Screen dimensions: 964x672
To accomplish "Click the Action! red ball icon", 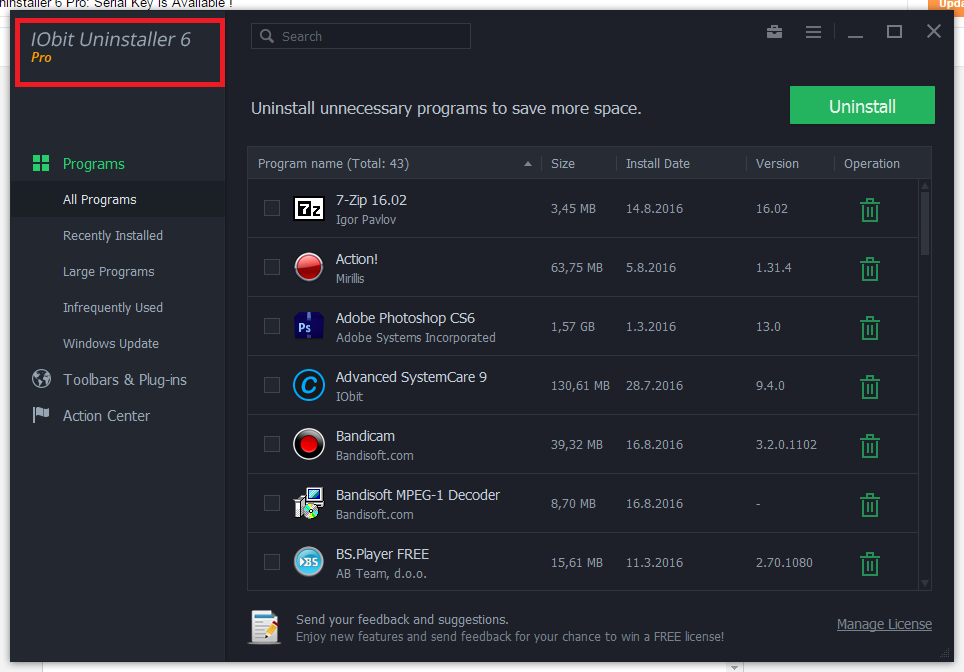I will [x=309, y=267].
